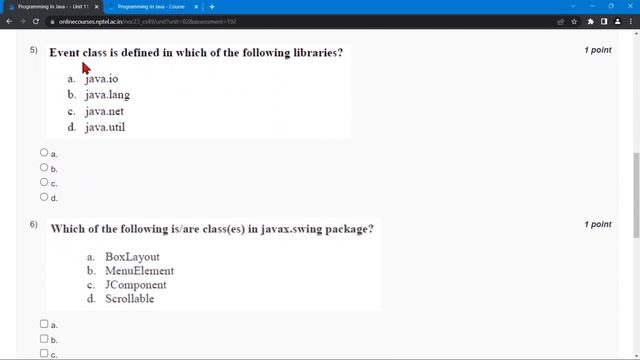The image size is (640, 360).
Task: Close the Programming in Java Course tab
Action: click(x=196, y=7)
